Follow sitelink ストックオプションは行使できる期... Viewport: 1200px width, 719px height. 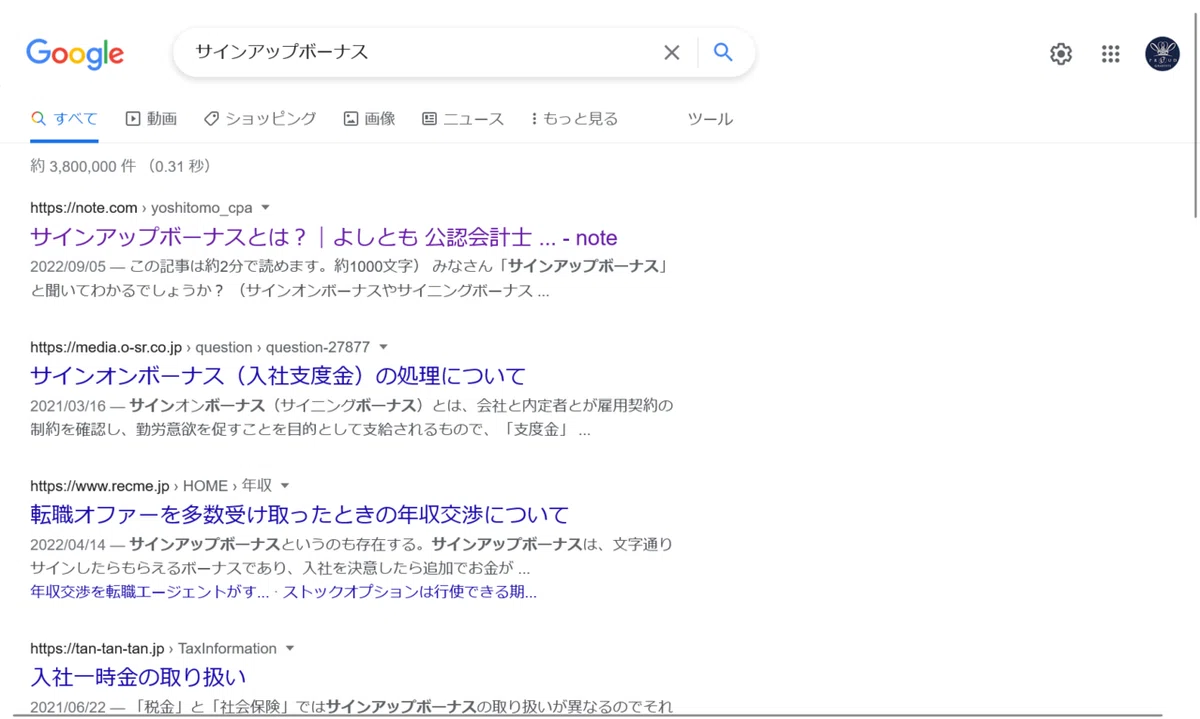point(410,592)
